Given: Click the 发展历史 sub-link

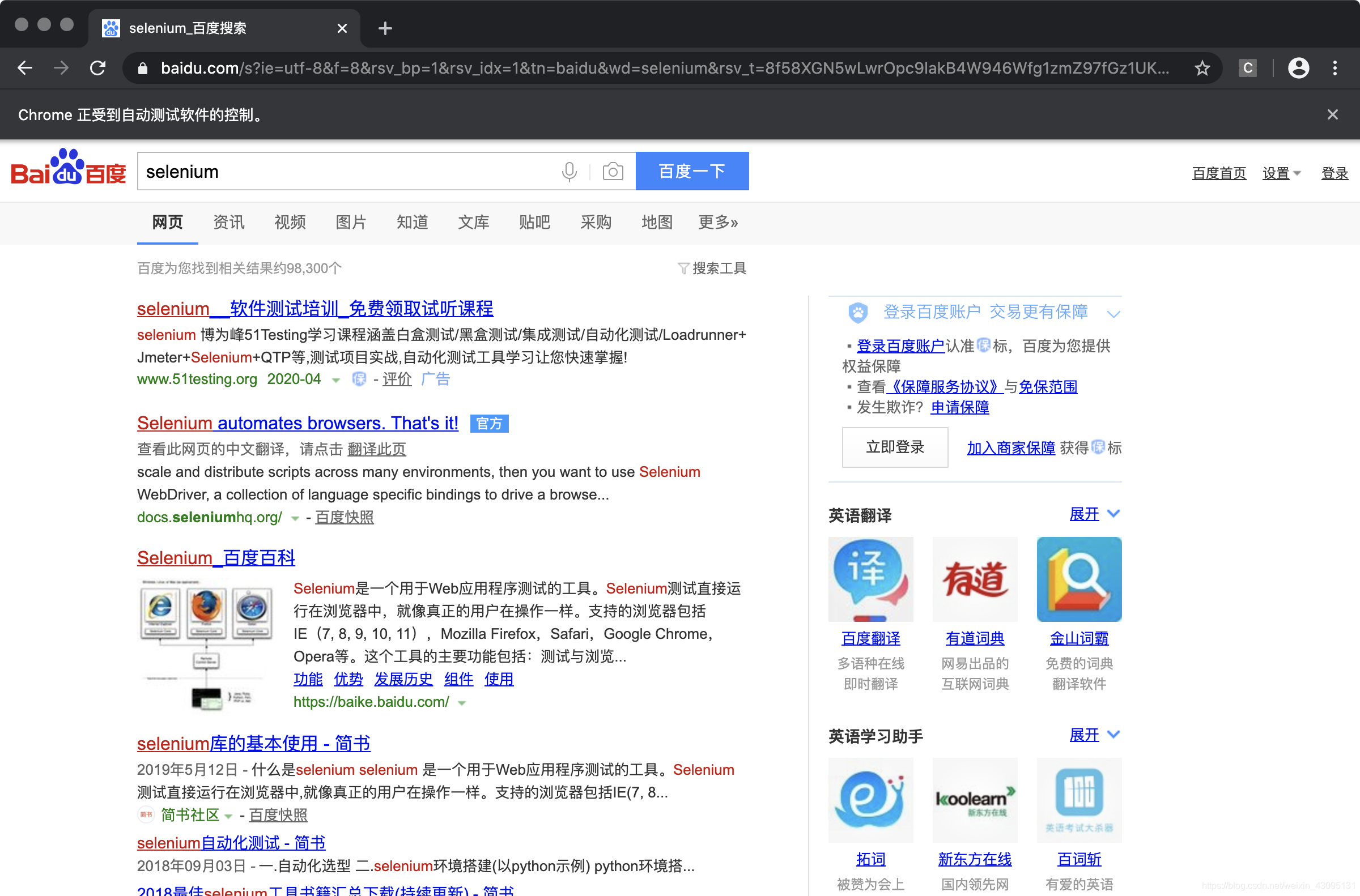Looking at the screenshot, I should pos(403,679).
